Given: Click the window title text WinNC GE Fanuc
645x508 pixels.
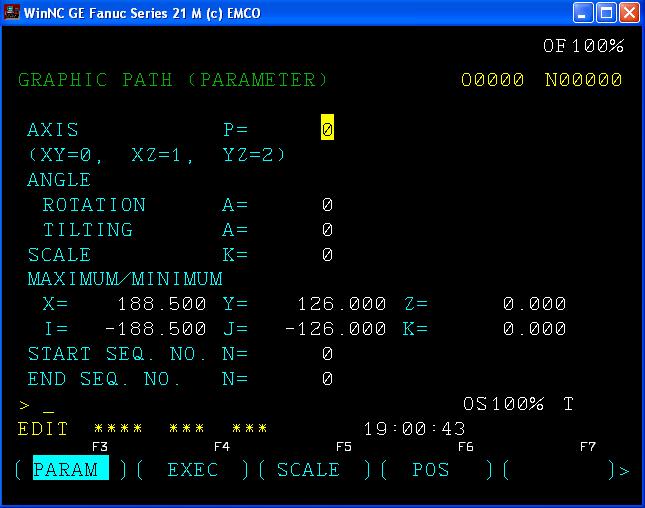Looking at the screenshot, I should coord(142,13).
